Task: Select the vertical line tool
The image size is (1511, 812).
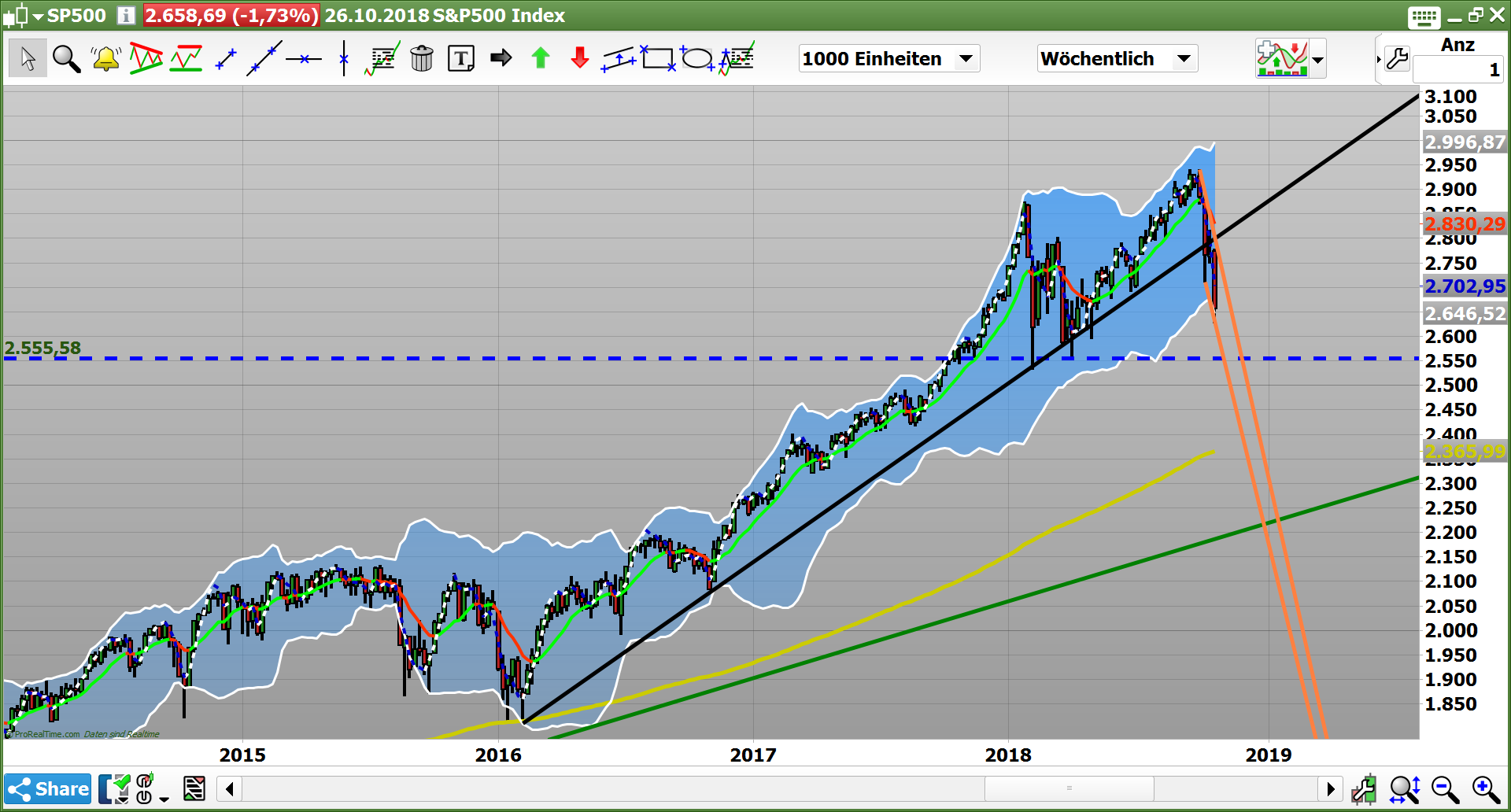Action: pyautogui.click(x=344, y=58)
